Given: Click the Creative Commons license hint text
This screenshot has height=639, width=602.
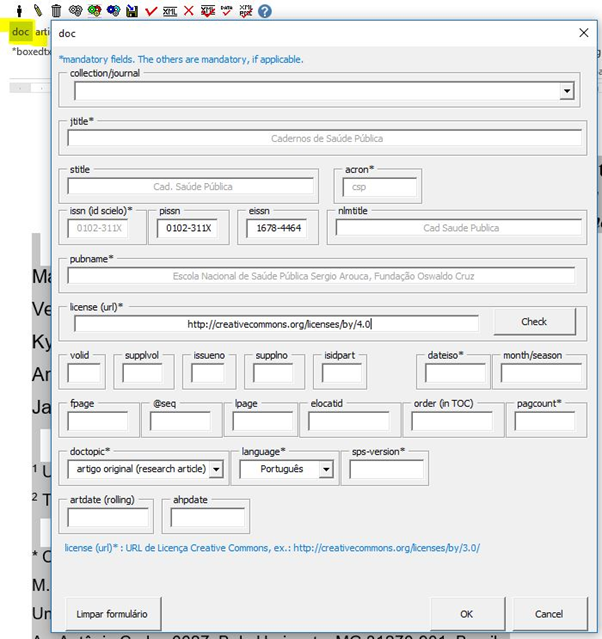Looking at the screenshot, I should pos(272,548).
